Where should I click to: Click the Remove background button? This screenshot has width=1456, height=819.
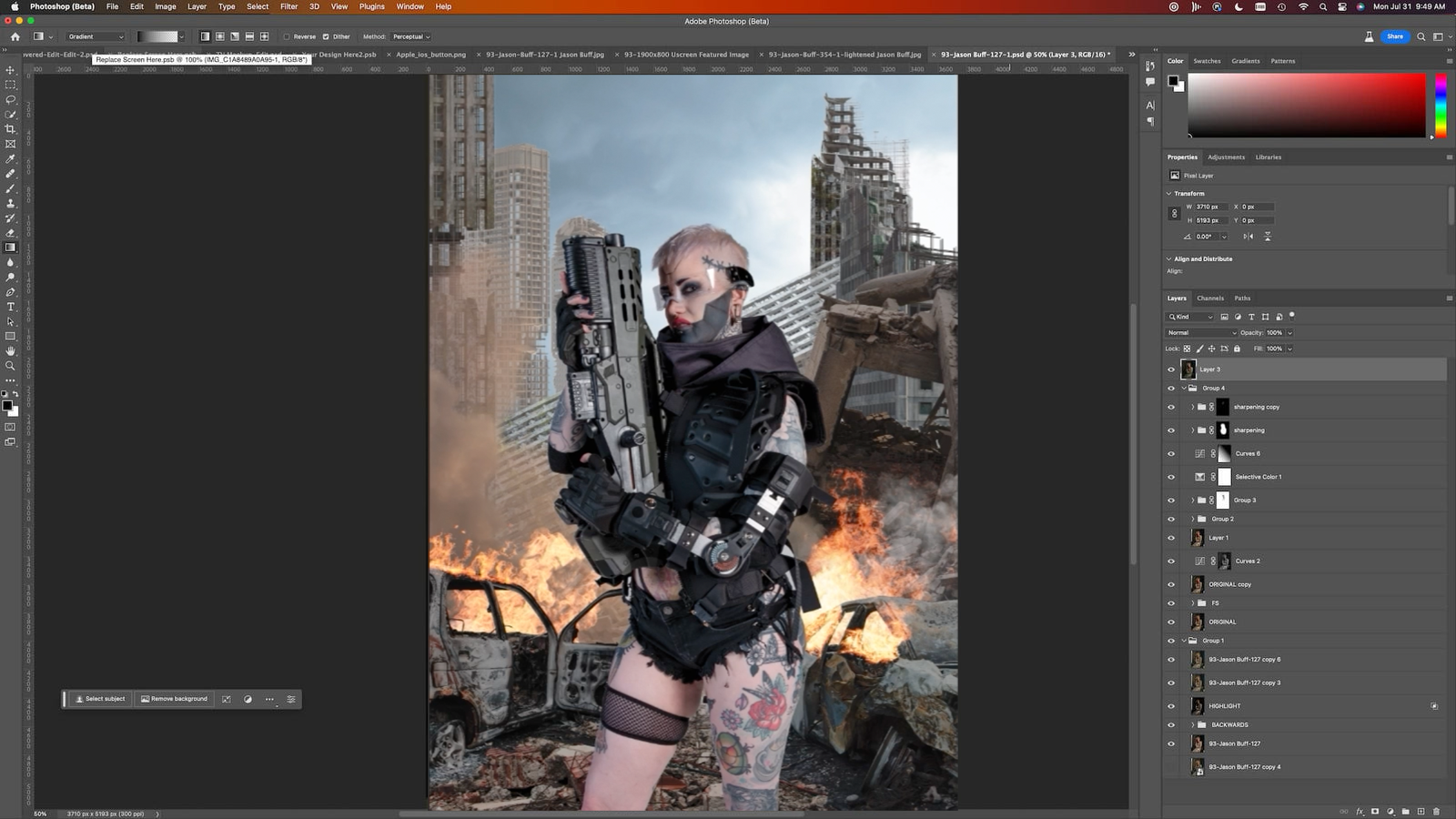click(x=174, y=699)
